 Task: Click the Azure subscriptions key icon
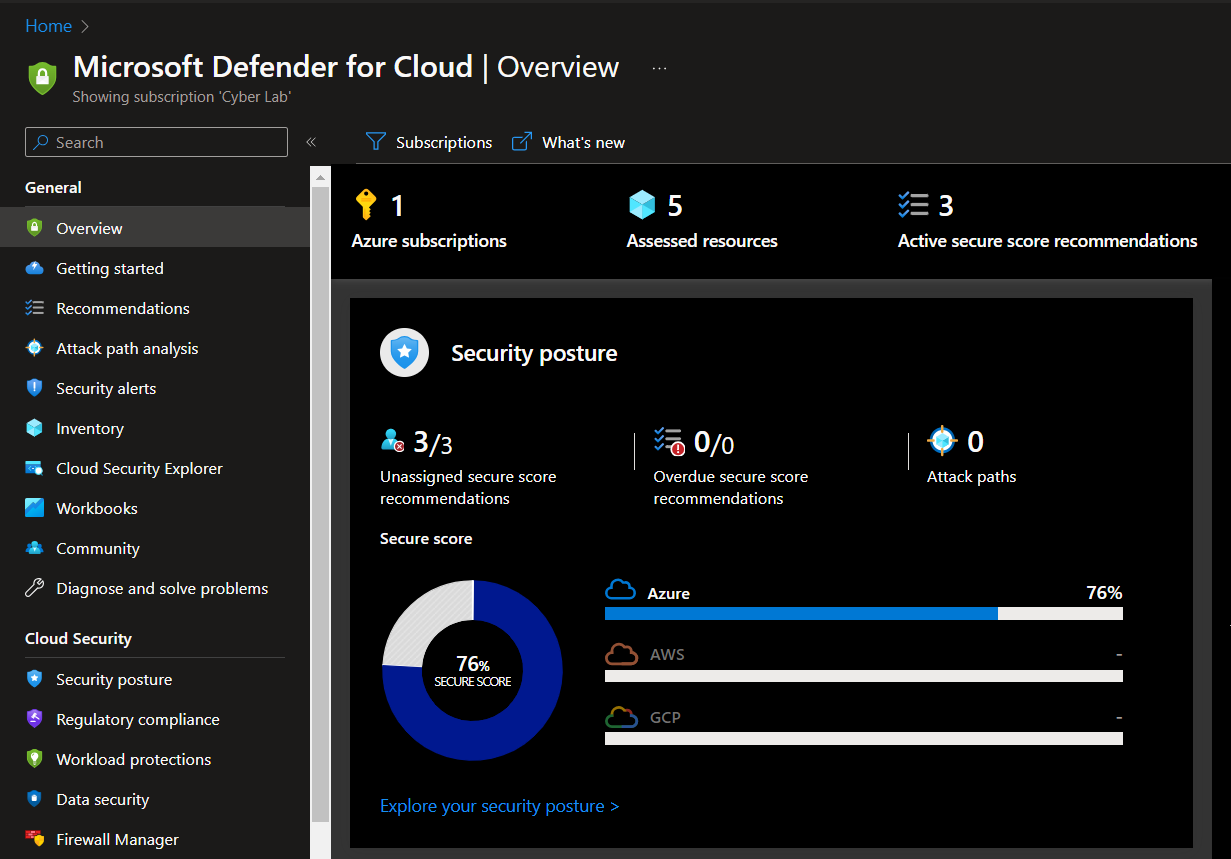pyautogui.click(x=365, y=205)
